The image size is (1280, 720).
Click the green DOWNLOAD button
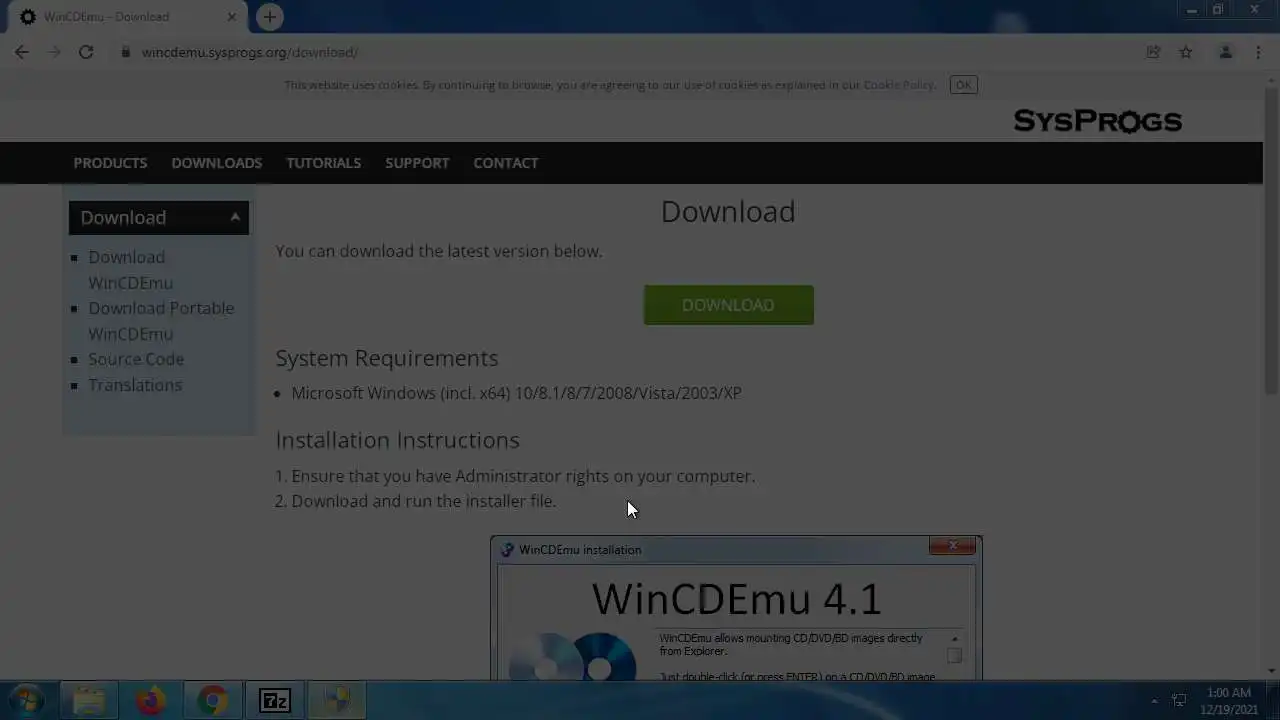[x=728, y=305]
